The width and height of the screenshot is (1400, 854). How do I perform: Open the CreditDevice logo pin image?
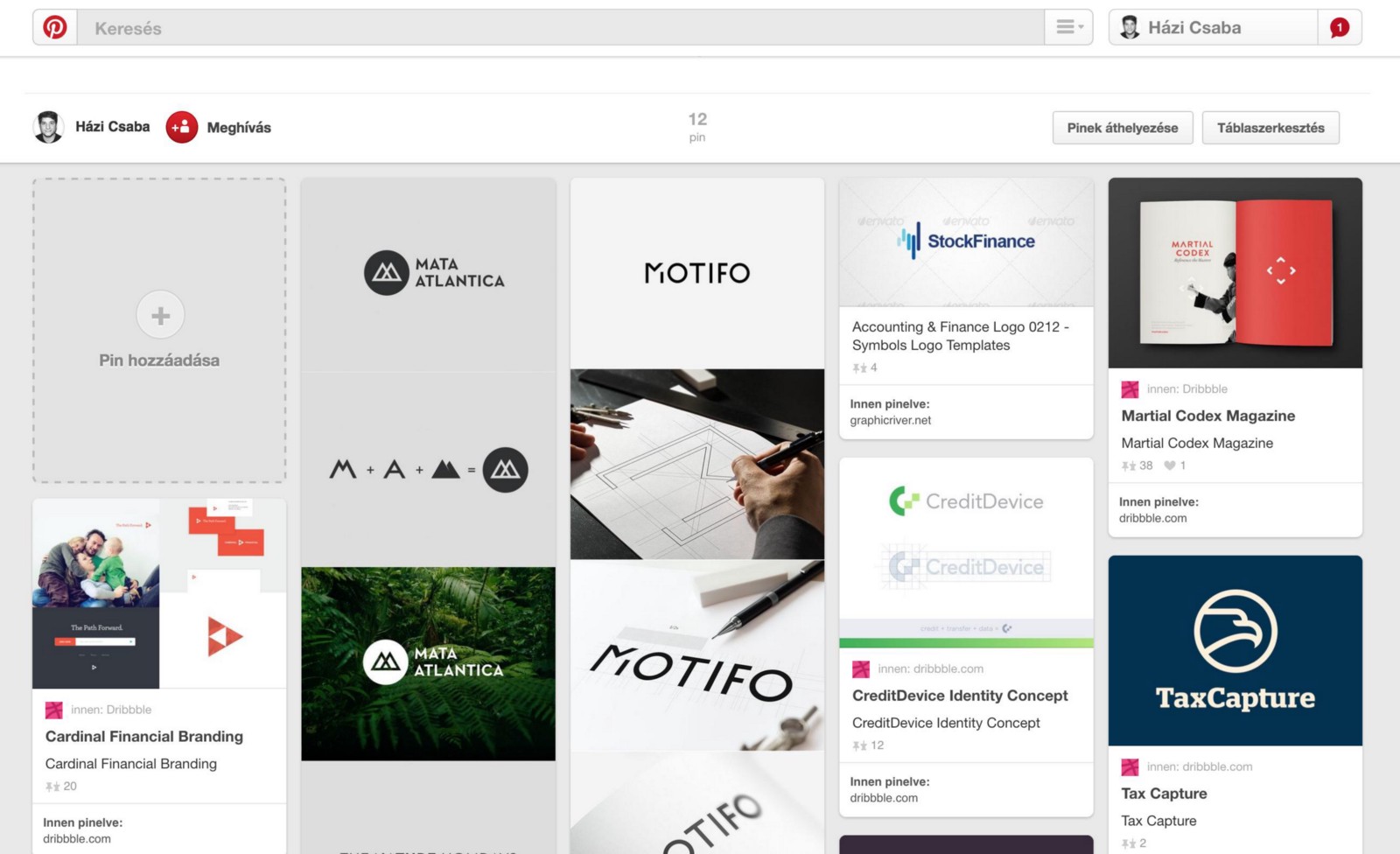(x=966, y=553)
